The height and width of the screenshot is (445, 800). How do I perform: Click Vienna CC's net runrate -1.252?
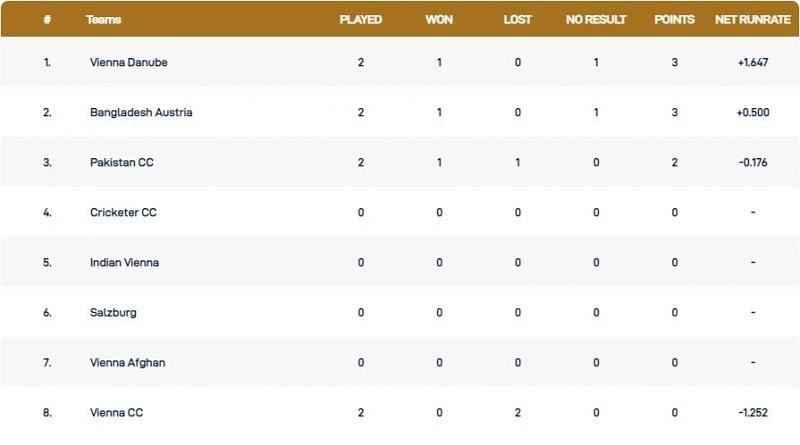752,412
